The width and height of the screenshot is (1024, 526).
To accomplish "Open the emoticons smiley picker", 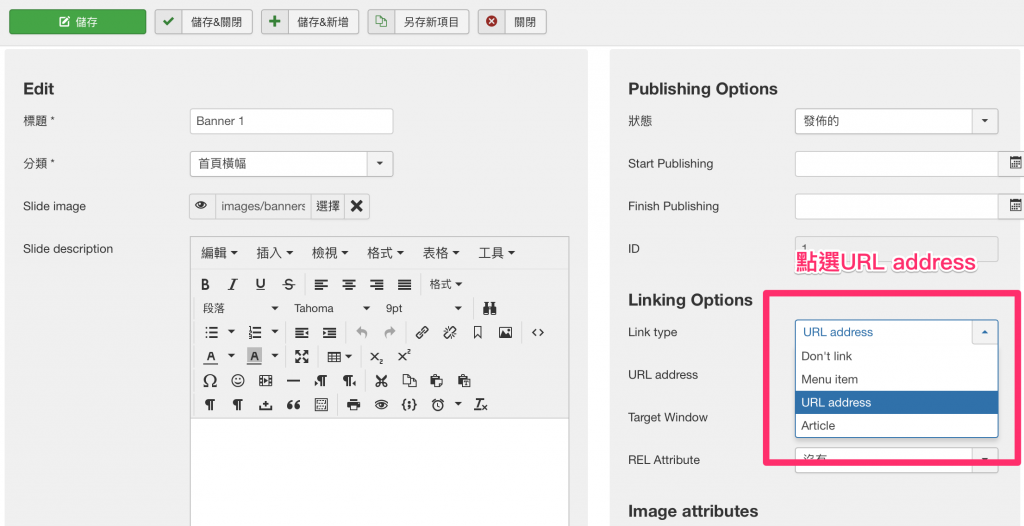I will click(x=238, y=381).
